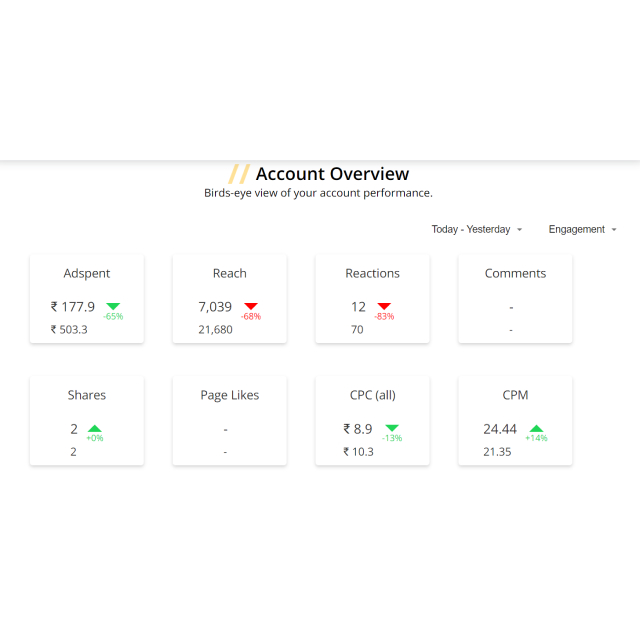
Task: Click the 24.44 CPM value
Action: point(500,429)
